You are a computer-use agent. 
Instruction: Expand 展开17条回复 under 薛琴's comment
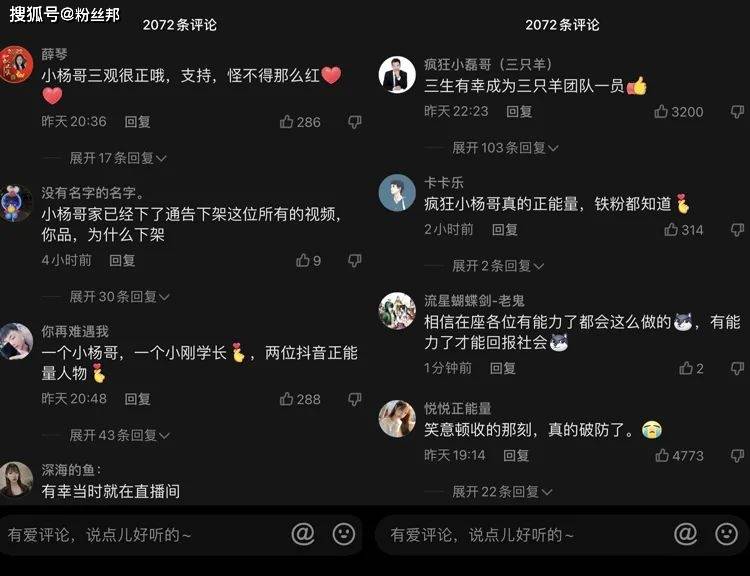click(118, 158)
